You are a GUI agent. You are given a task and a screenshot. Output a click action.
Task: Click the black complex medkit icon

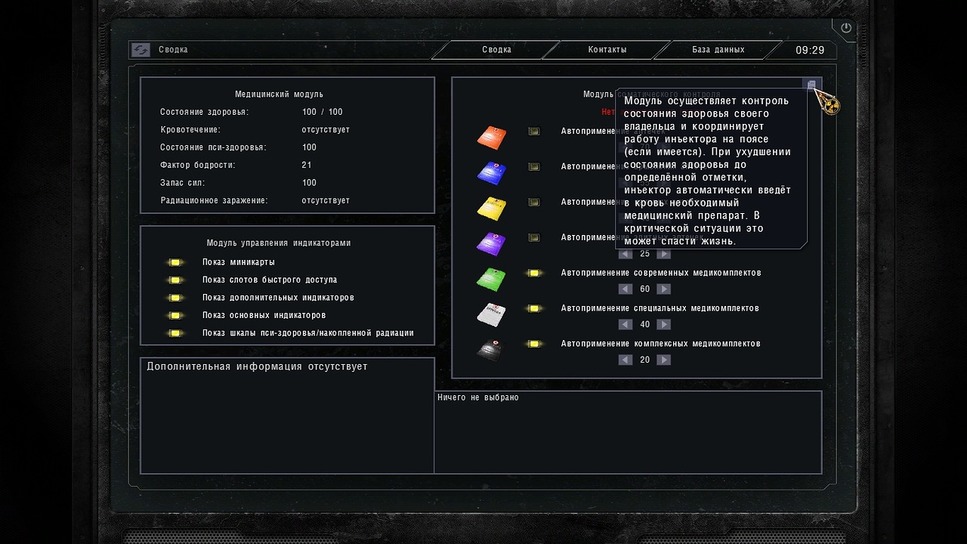[492, 350]
